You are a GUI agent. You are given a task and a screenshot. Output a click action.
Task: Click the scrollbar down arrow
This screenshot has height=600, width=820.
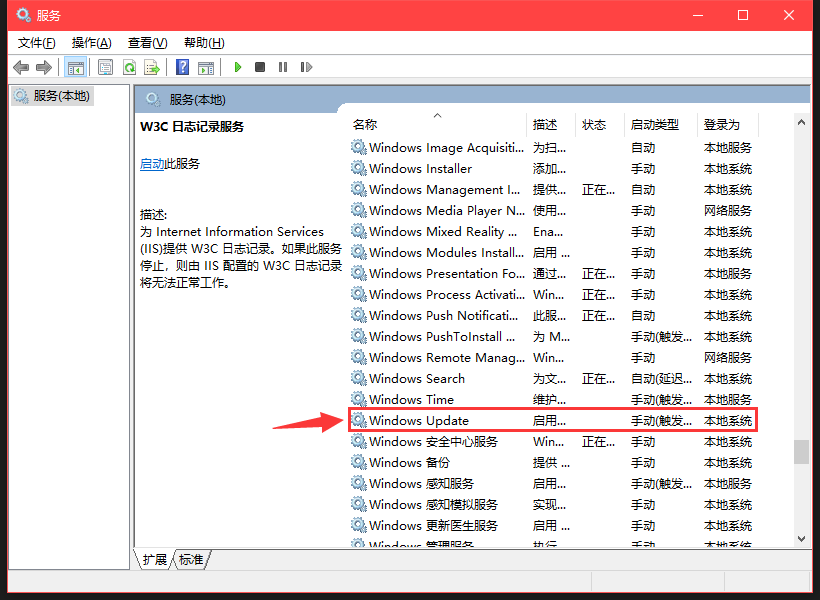coord(801,539)
